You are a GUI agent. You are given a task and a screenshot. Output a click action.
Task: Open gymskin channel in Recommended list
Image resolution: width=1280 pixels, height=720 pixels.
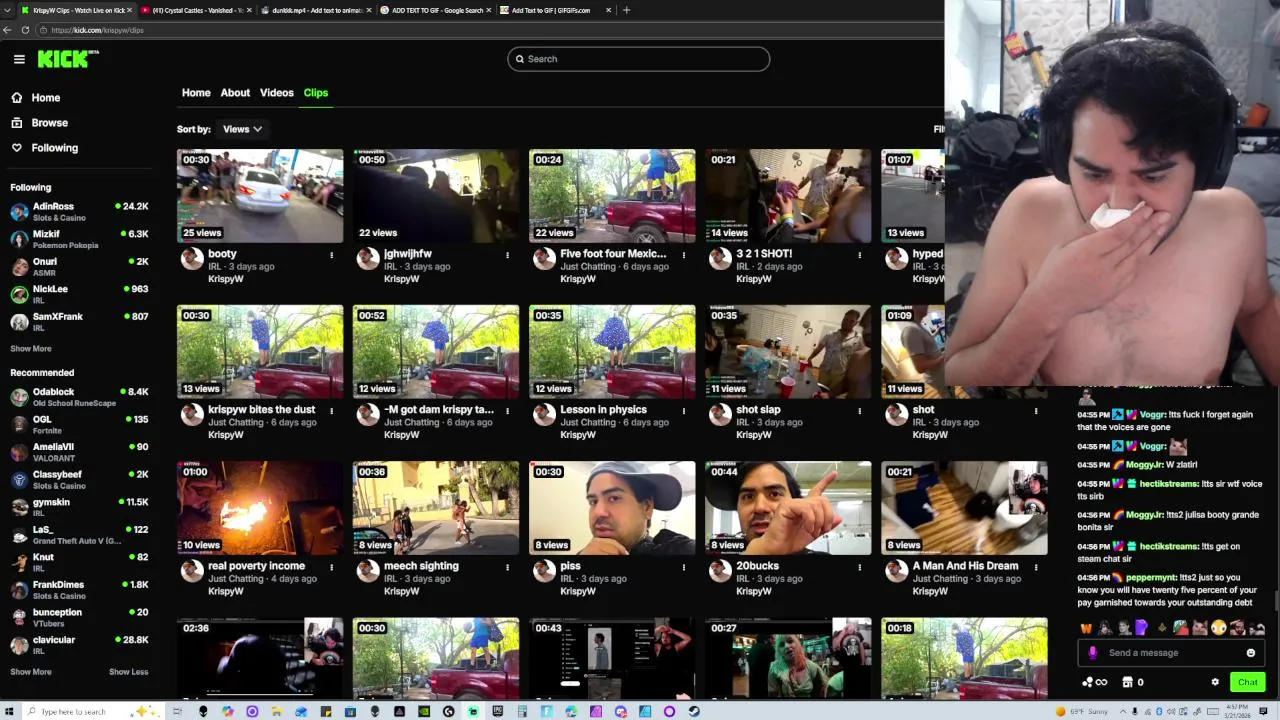point(79,507)
